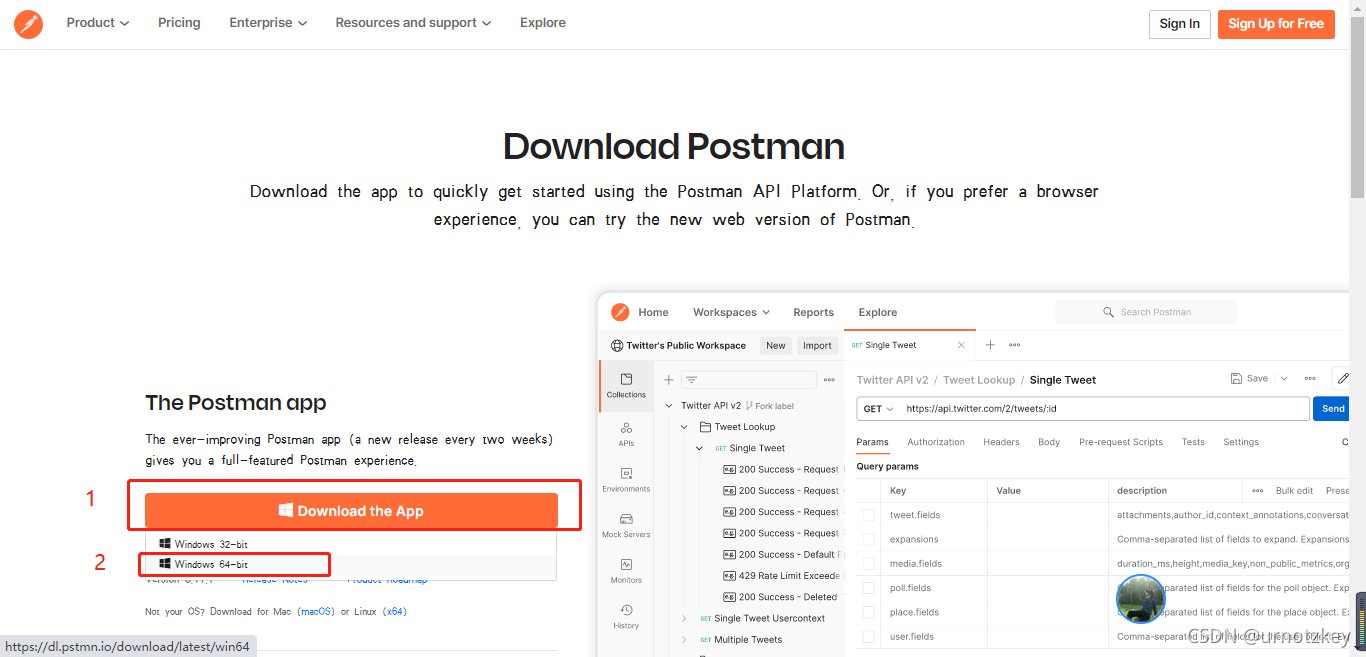Switch to the Body tab
The height and width of the screenshot is (657, 1366).
point(1049,442)
